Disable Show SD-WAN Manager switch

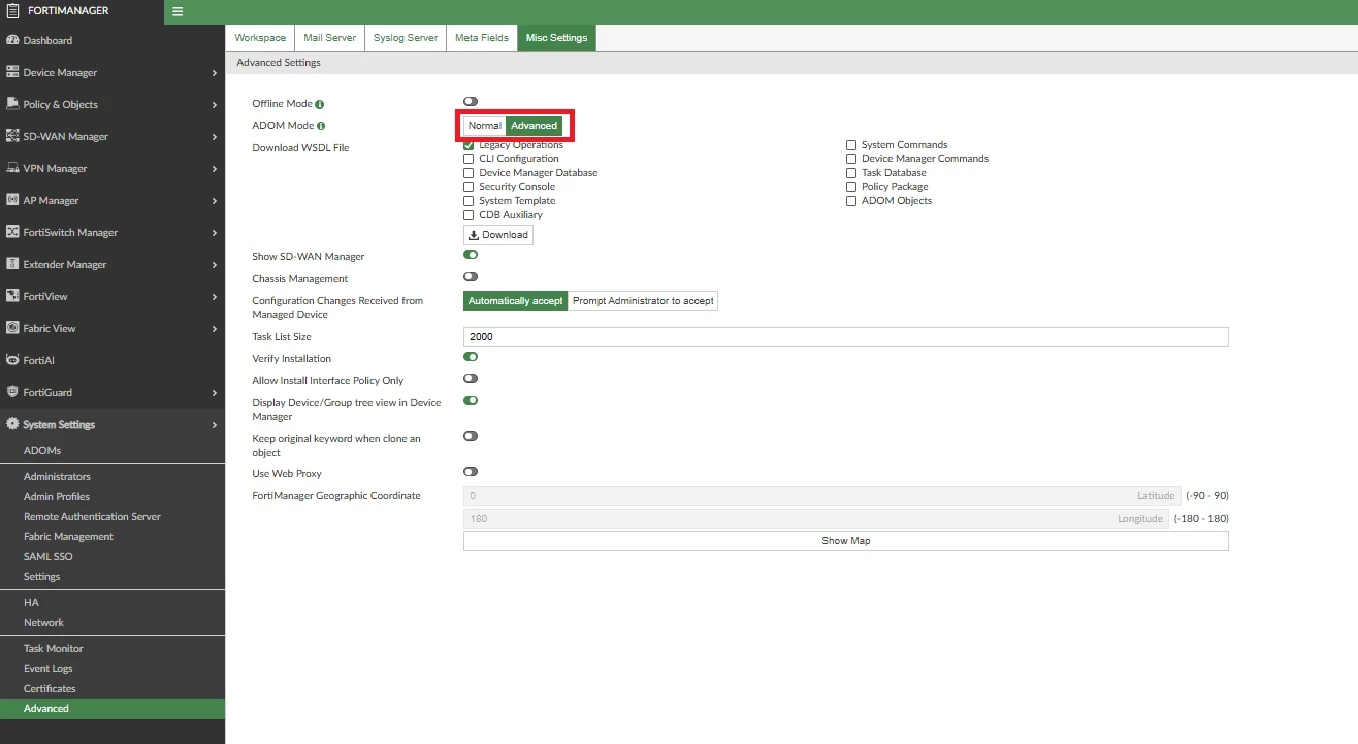(470, 255)
